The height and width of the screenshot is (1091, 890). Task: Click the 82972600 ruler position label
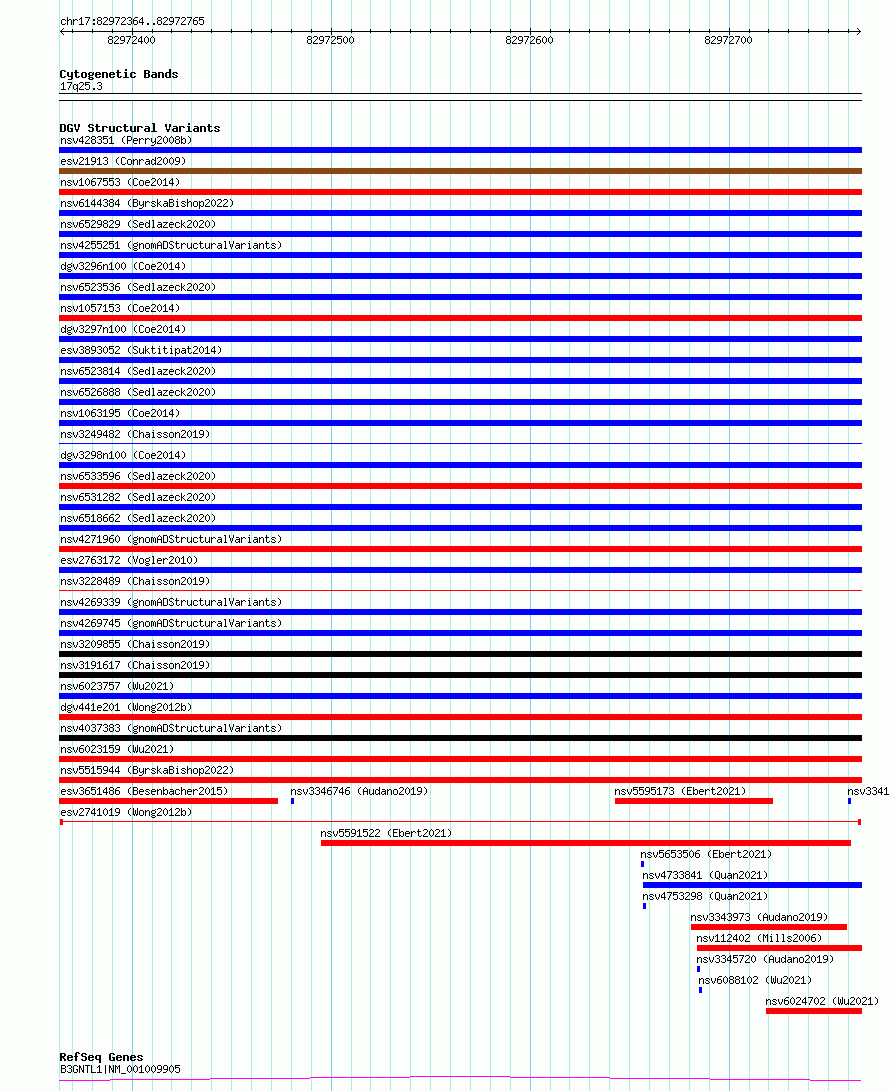click(x=529, y=40)
